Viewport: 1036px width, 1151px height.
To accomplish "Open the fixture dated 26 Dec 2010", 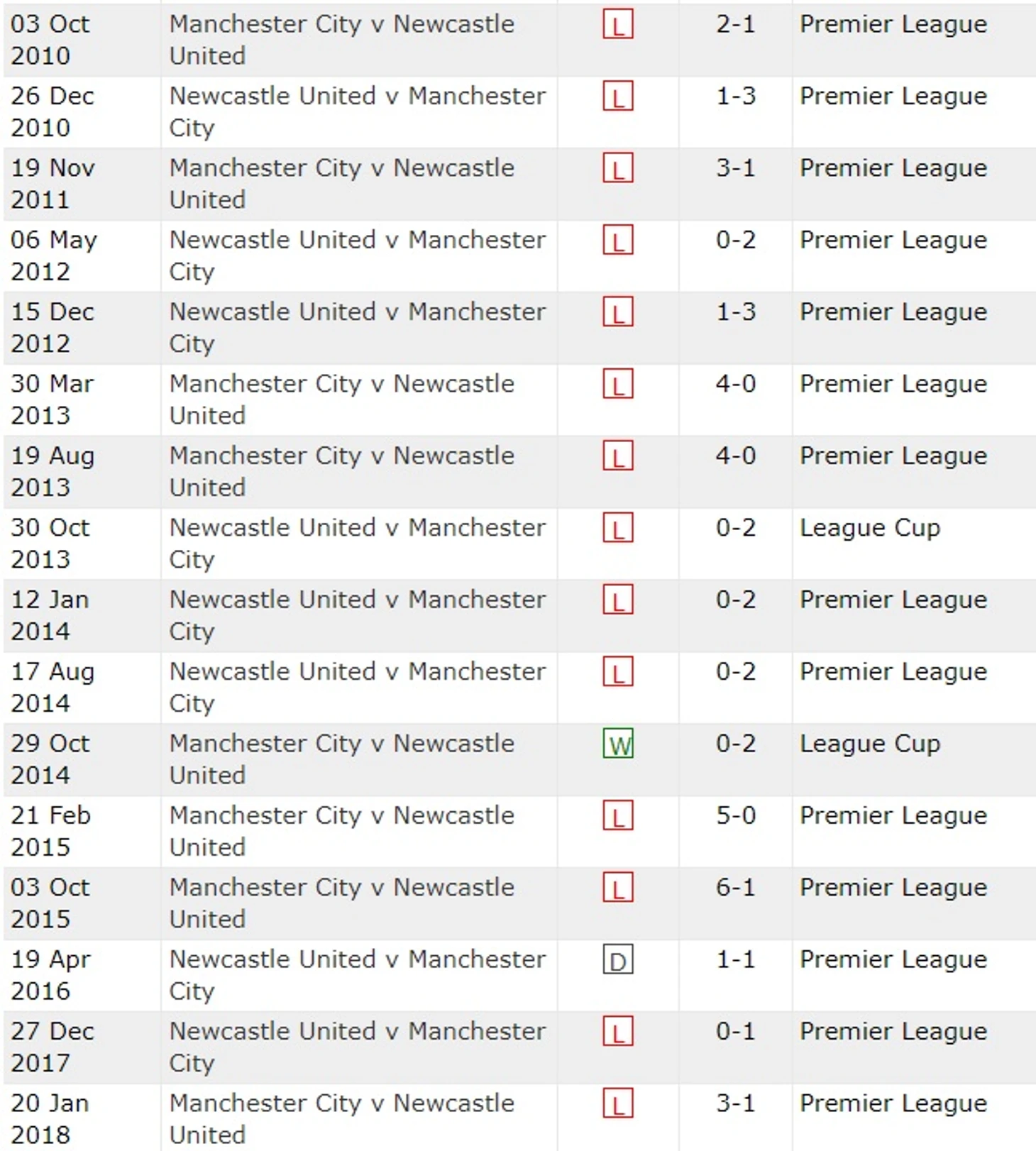I will tap(357, 111).
